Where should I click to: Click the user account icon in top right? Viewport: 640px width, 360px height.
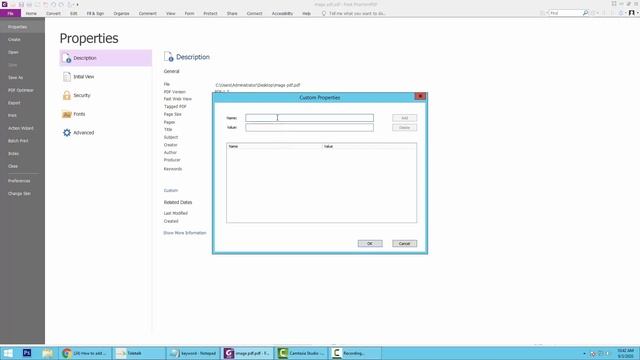click(x=631, y=13)
